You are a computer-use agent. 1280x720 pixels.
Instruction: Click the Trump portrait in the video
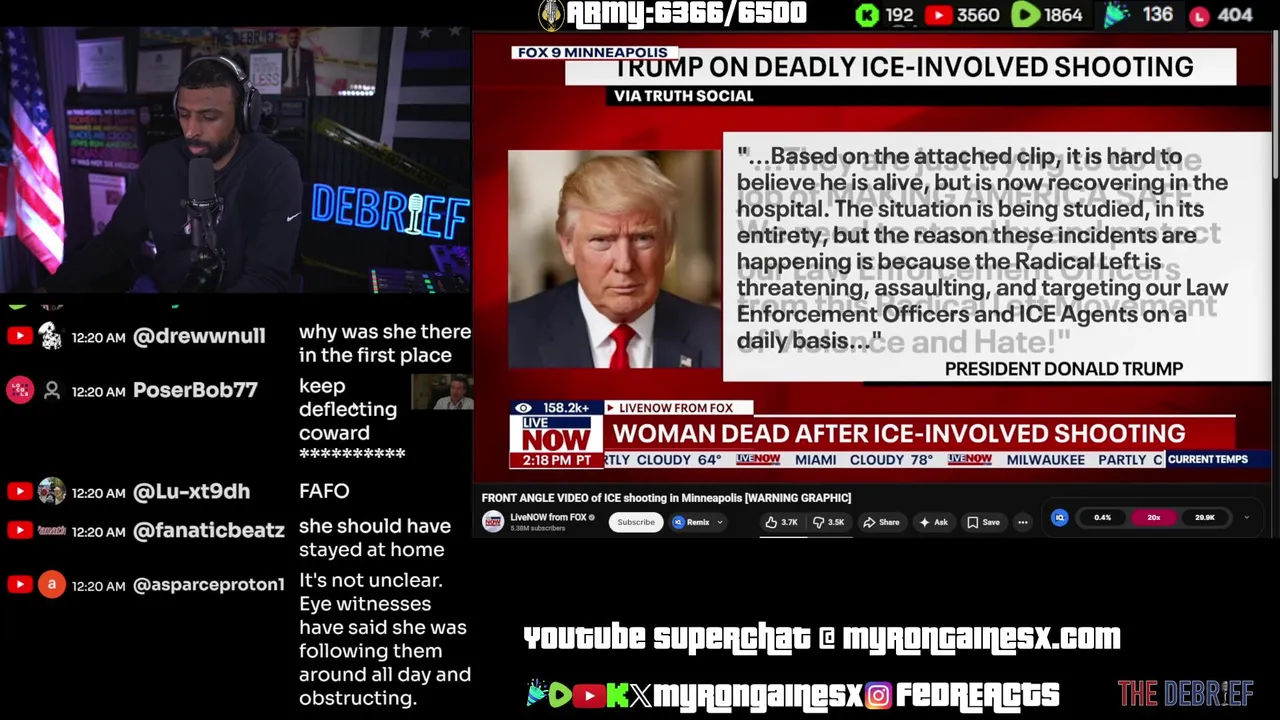(x=614, y=260)
